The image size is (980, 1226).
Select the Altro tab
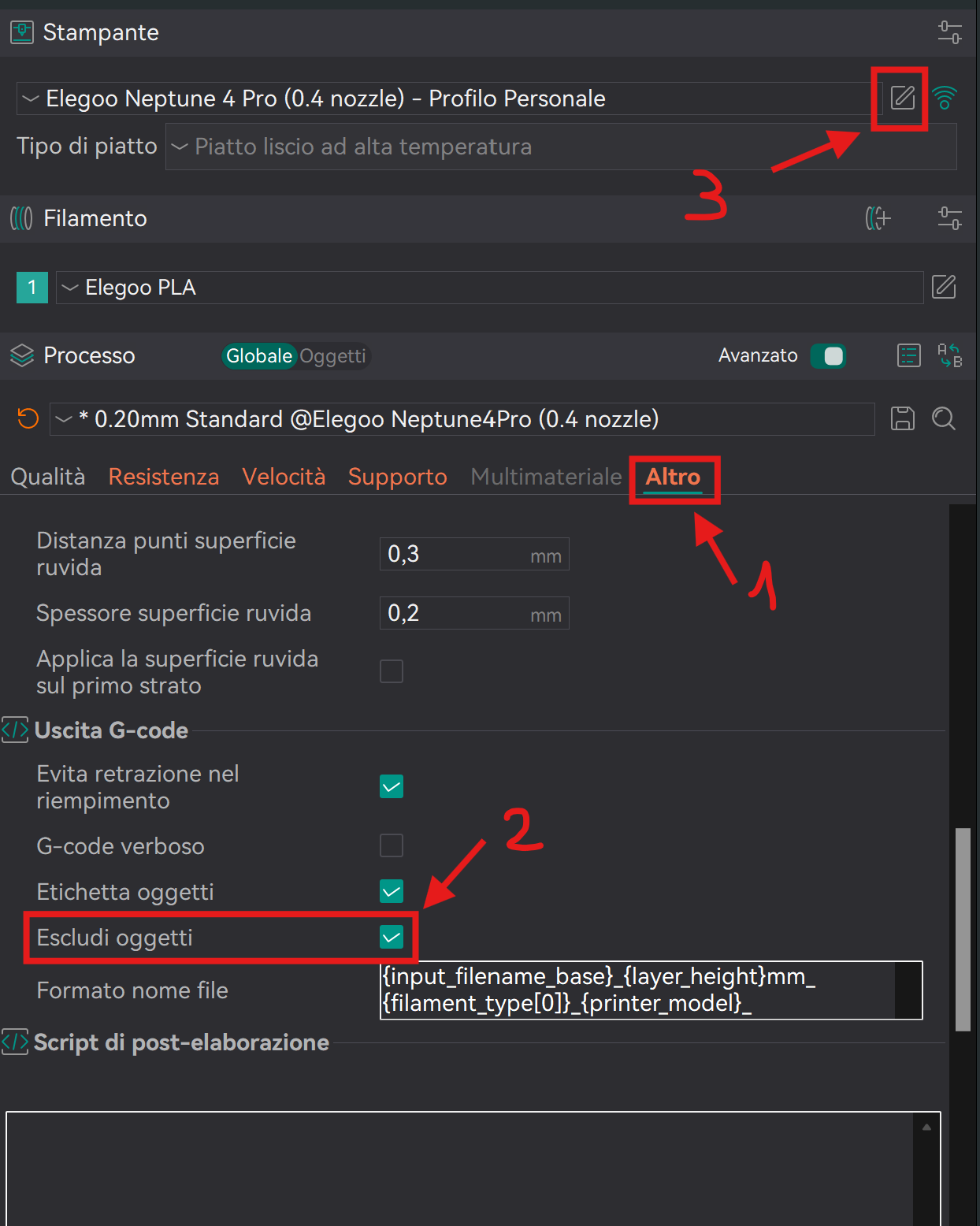(673, 477)
